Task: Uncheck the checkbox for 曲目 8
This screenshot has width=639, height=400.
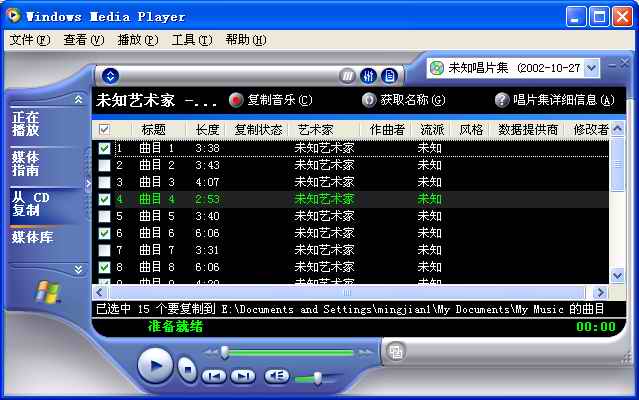Action: [104, 267]
